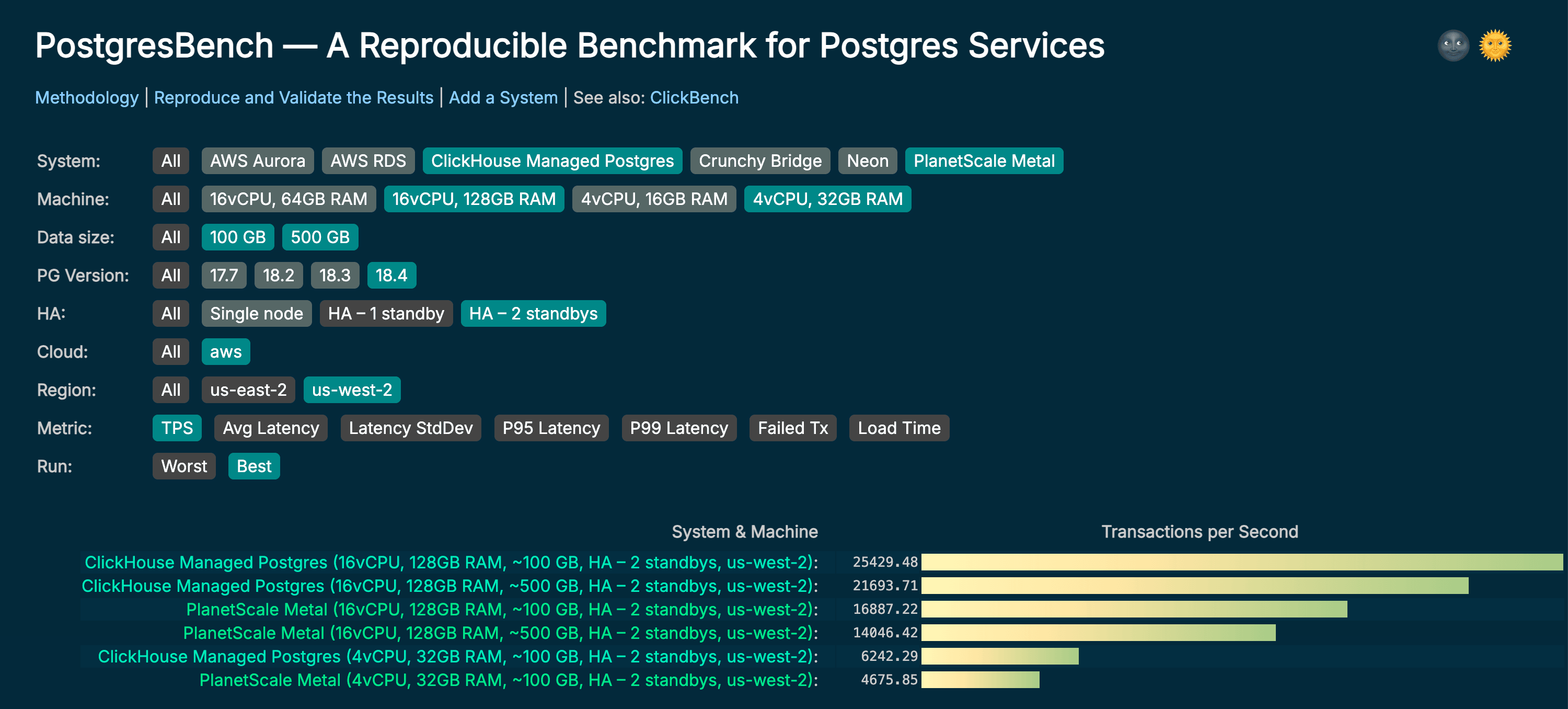1568x709 pixels.
Task: Toggle the us-west-2 region filter
Action: (x=352, y=390)
